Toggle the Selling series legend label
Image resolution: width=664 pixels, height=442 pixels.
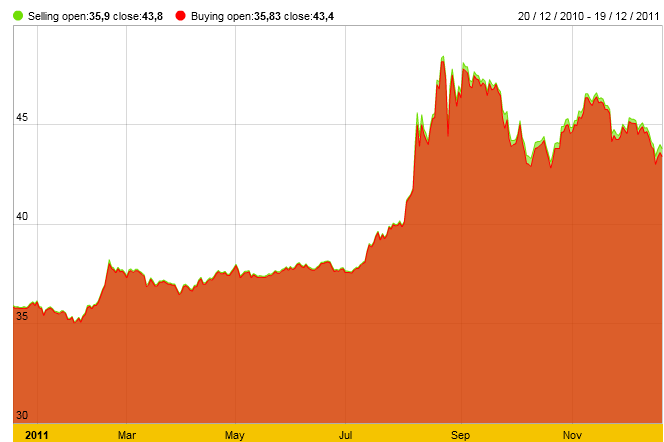point(90,17)
